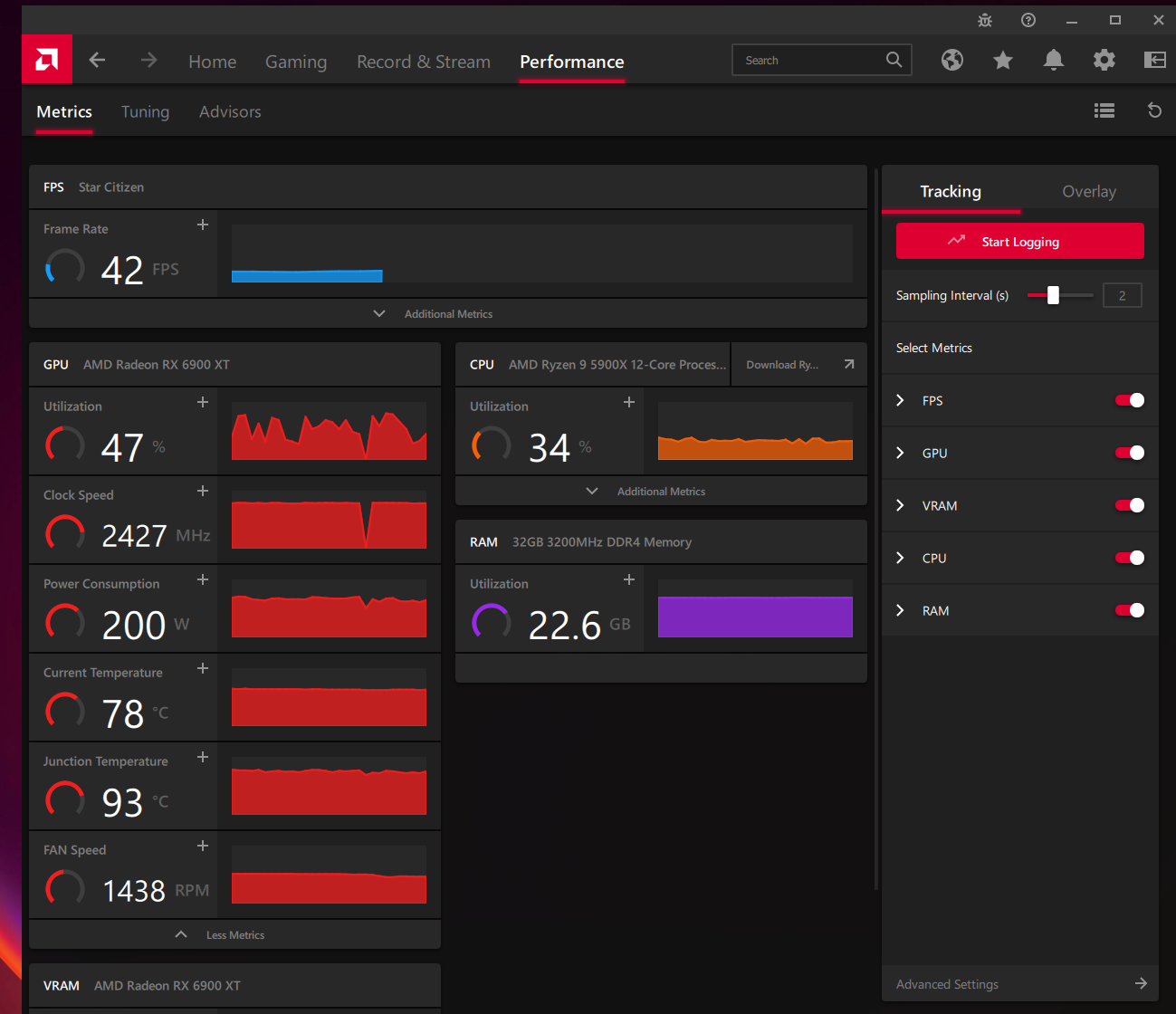Screen dimensions: 1176x1014
Task: Open the web browser globe icon
Action: [x=951, y=60]
